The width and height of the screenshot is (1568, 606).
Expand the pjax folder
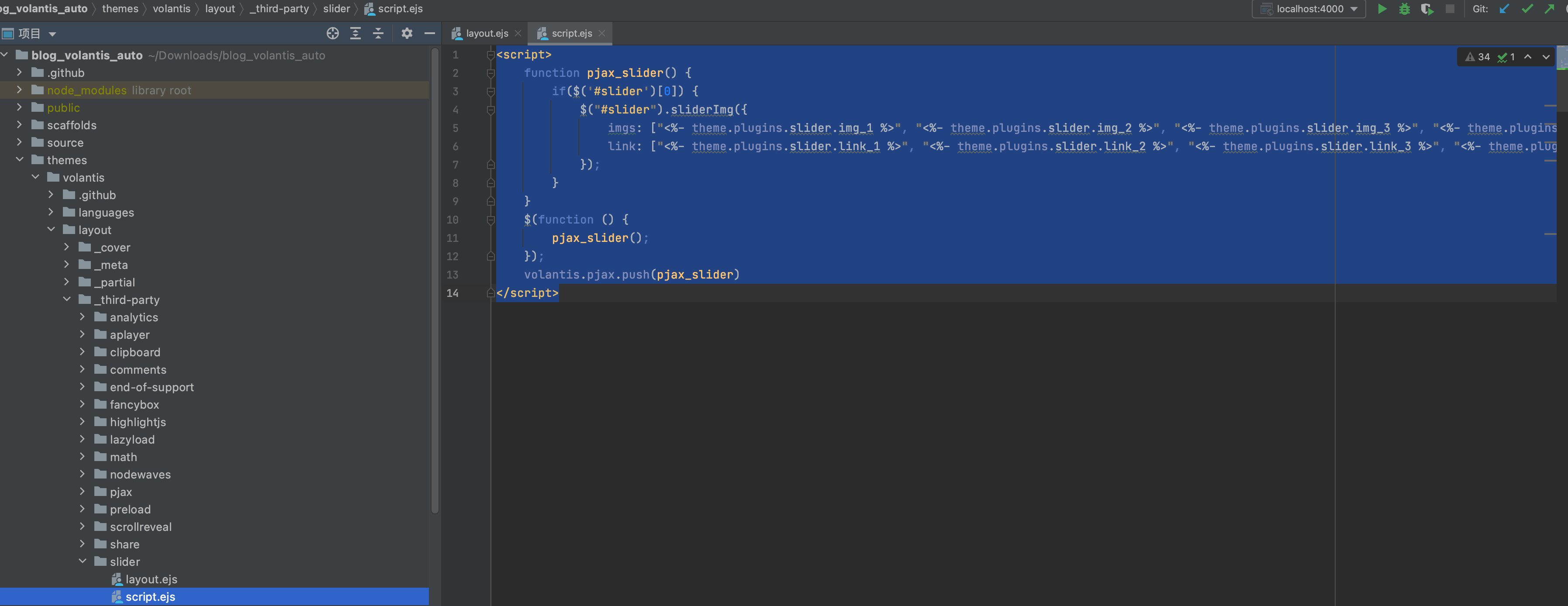pyautogui.click(x=82, y=492)
